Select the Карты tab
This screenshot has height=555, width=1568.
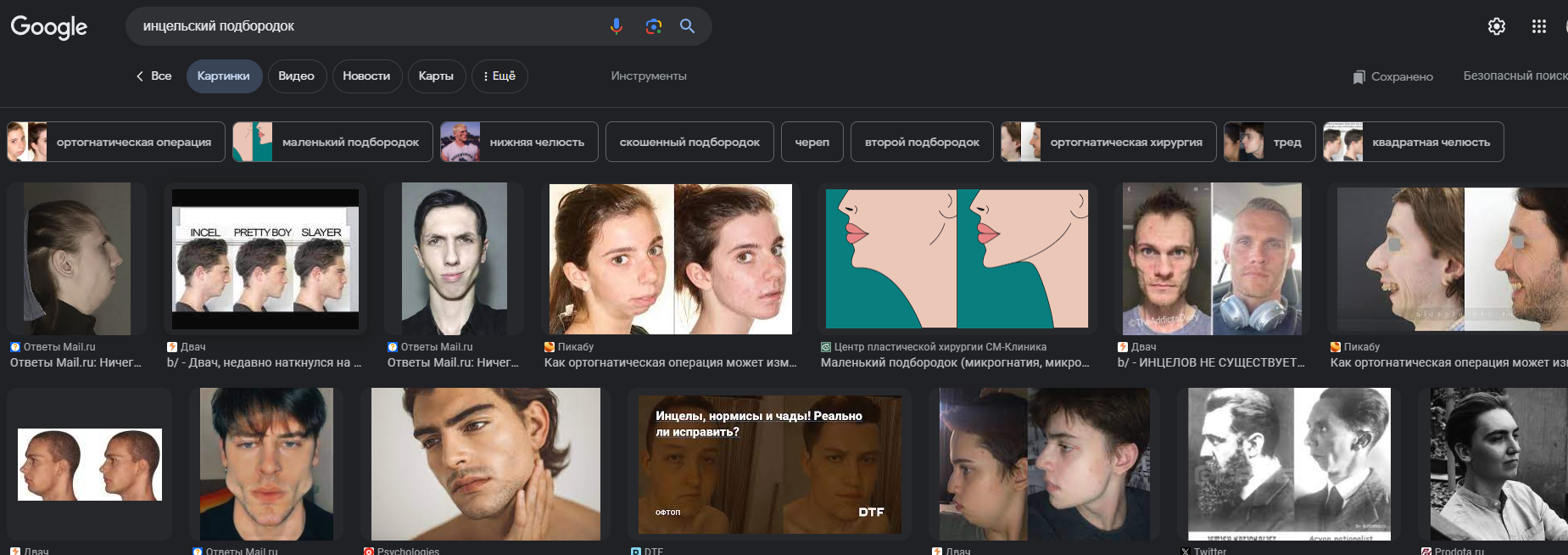(x=436, y=76)
